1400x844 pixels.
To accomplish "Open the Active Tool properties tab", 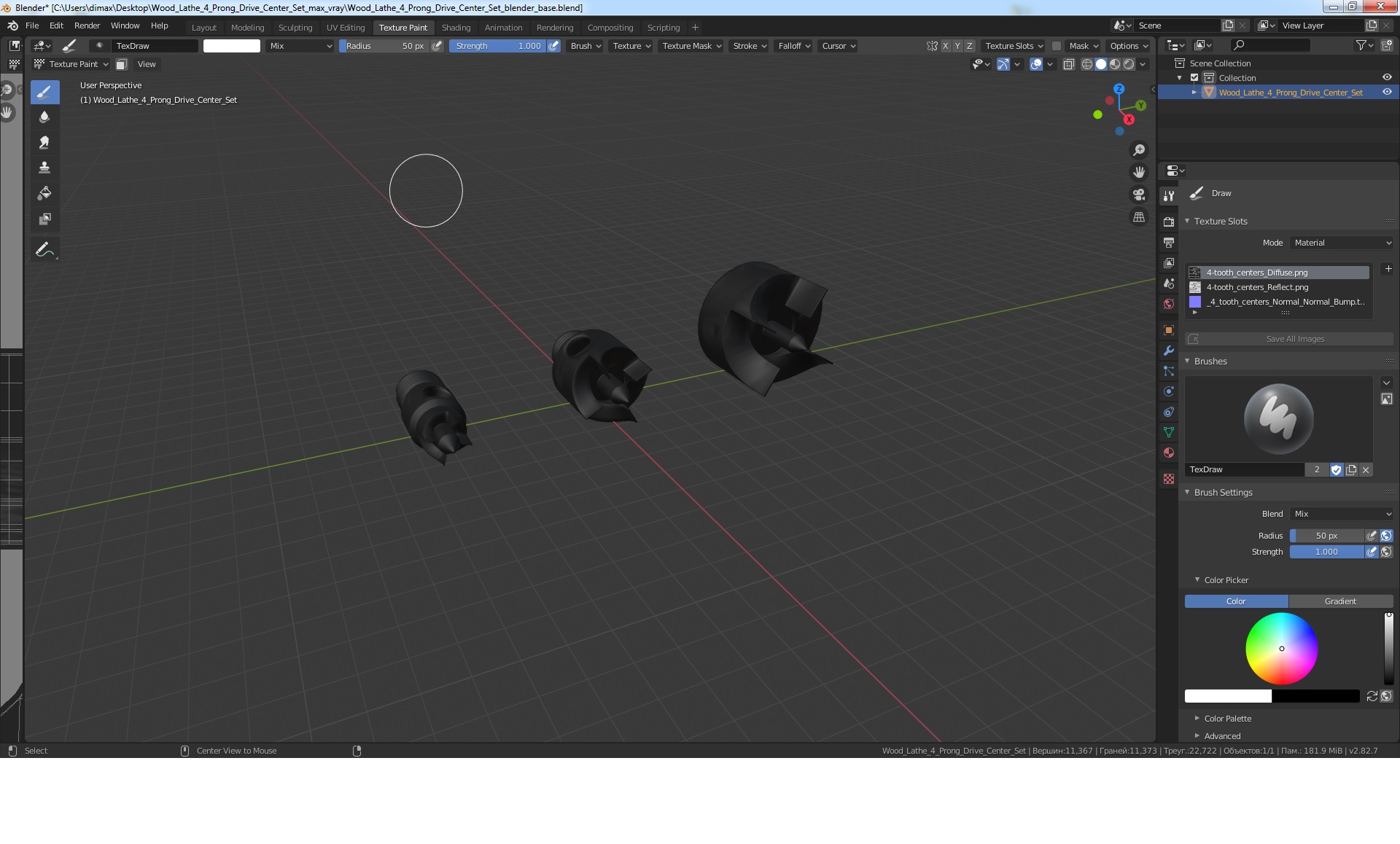I will tap(1169, 196).
